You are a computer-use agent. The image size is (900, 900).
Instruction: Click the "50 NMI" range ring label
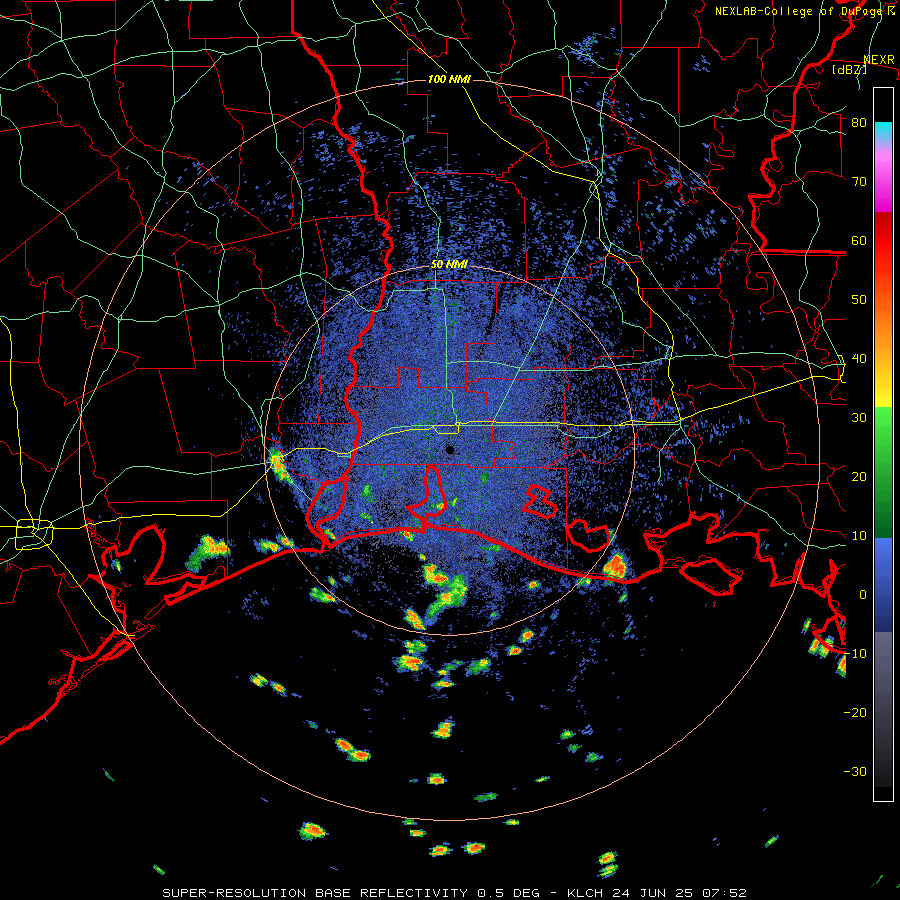[449, 264]
